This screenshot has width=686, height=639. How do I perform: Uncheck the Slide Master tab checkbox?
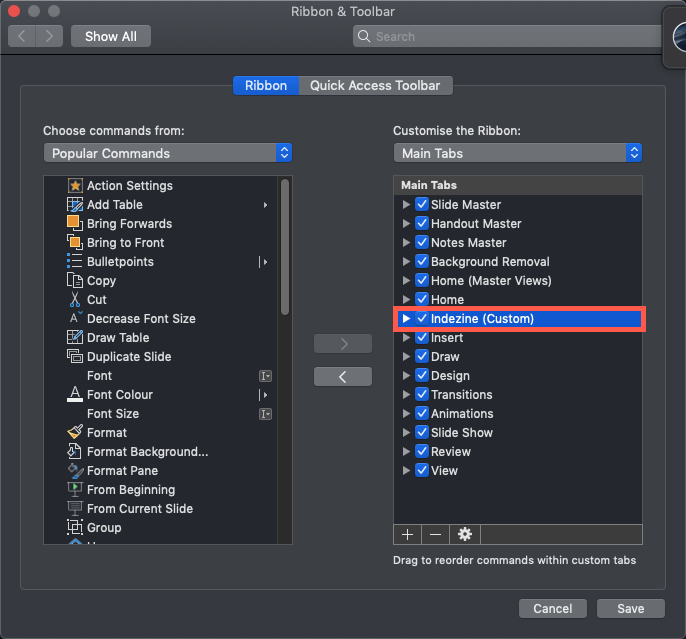pyautogui.click(x=422, y=204)
